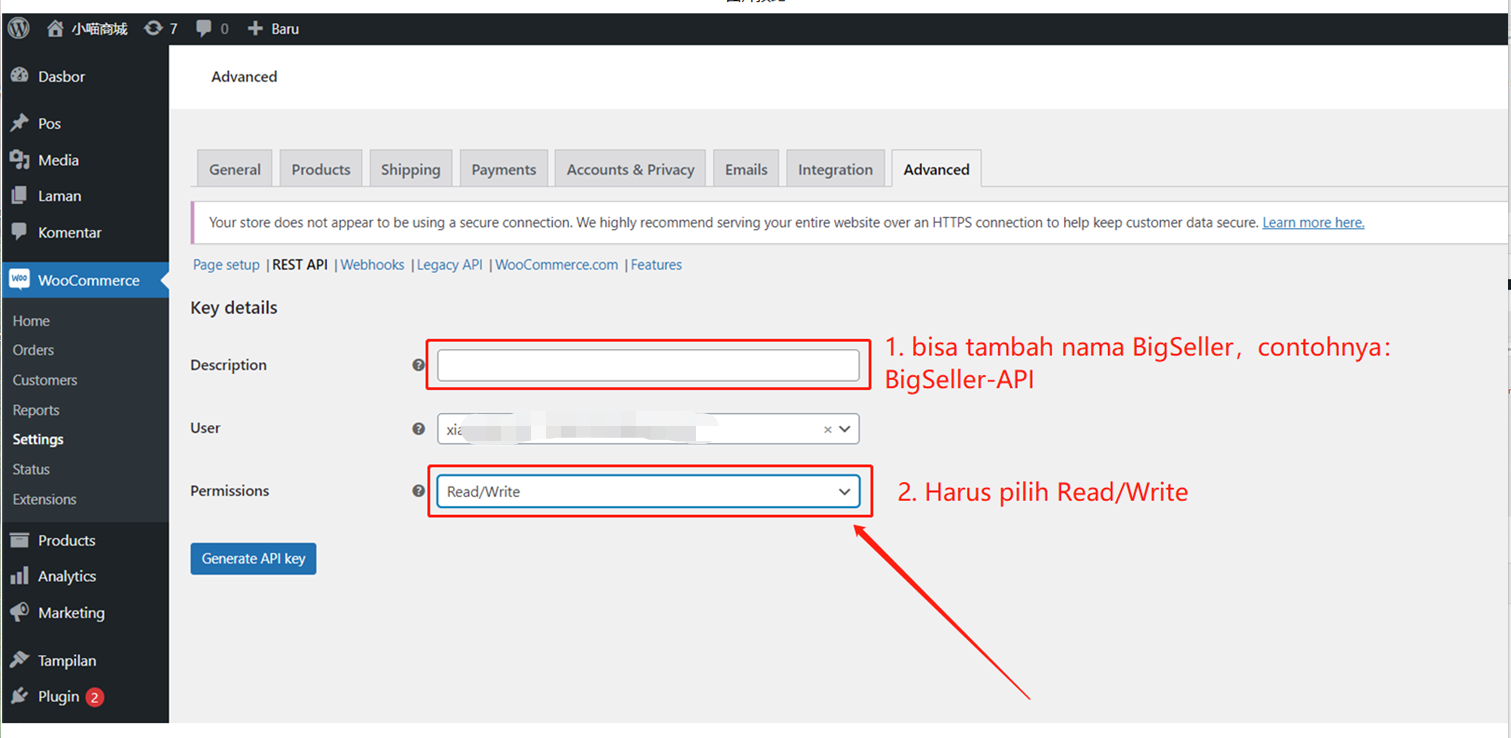Click the Key details heading text
The width and height of the screenshot is (1511, 738).
tap(234, 308)
